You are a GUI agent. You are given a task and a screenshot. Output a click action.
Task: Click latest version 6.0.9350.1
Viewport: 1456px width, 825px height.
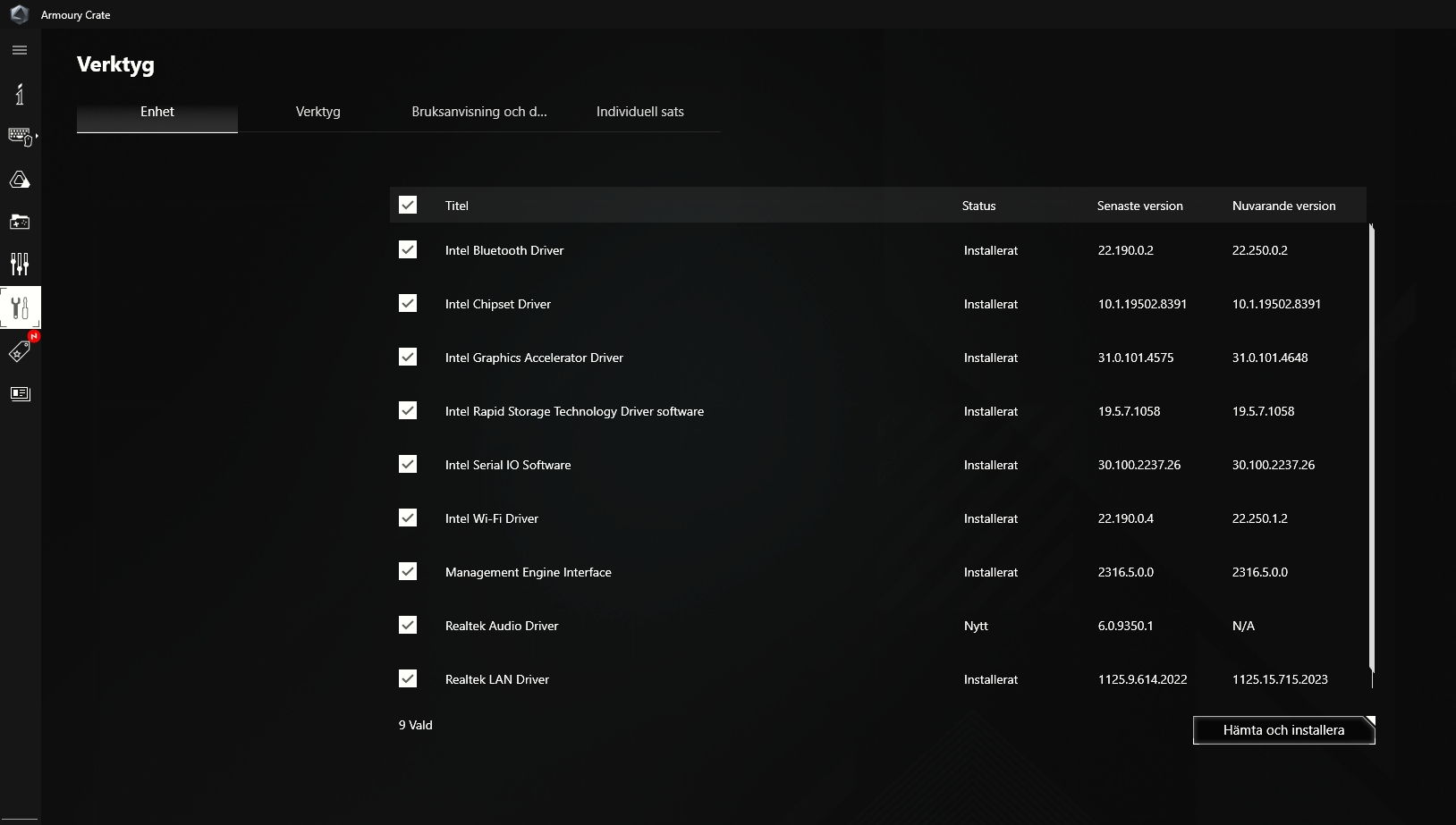coord(1125,626)
